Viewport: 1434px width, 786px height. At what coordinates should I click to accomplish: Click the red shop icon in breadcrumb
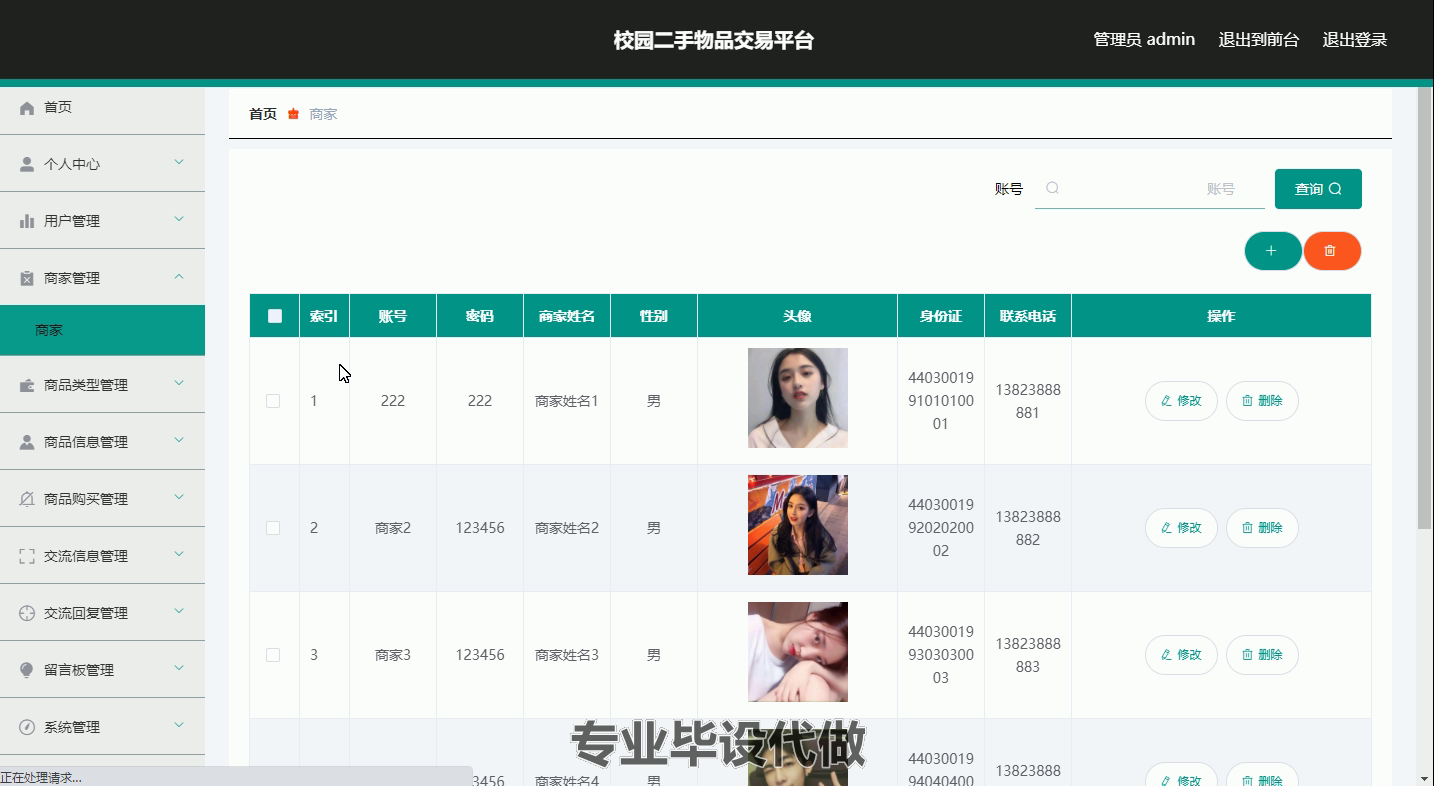293,114
